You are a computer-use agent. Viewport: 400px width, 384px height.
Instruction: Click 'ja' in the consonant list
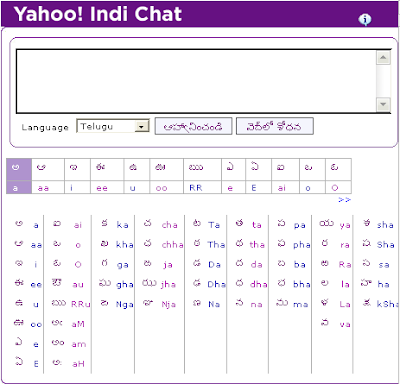(168, 265)
